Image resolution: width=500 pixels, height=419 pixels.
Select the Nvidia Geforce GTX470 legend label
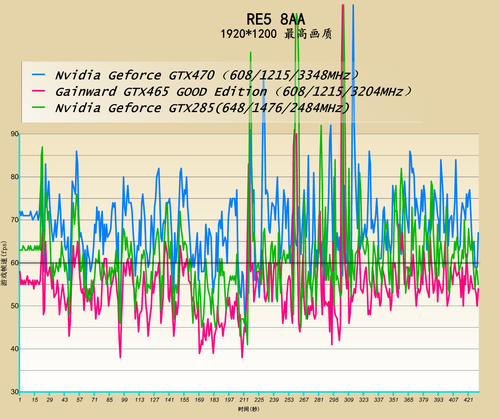207,75
